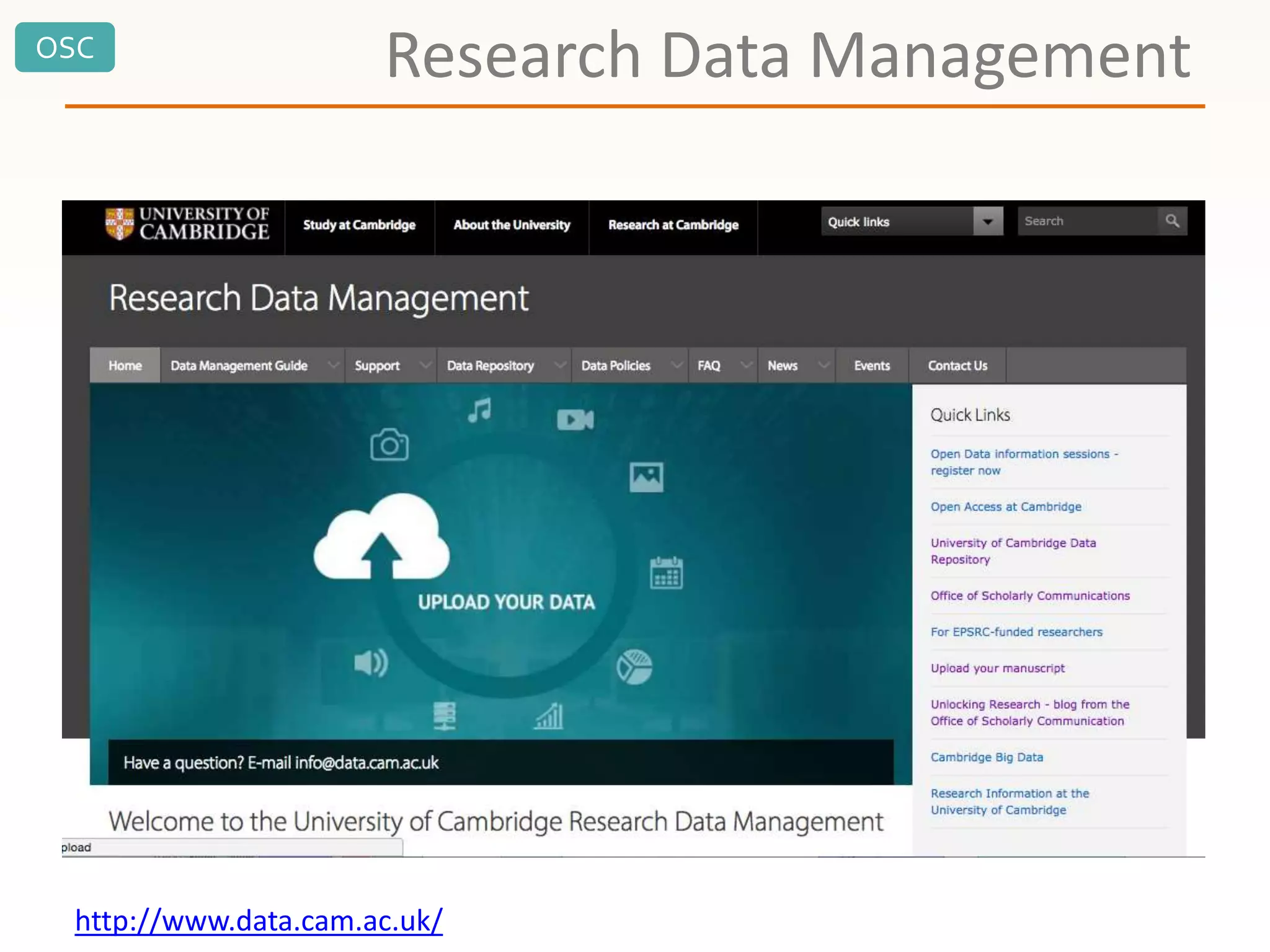
Task: Click the bar chart icon in banner
Action: point(549,716)
